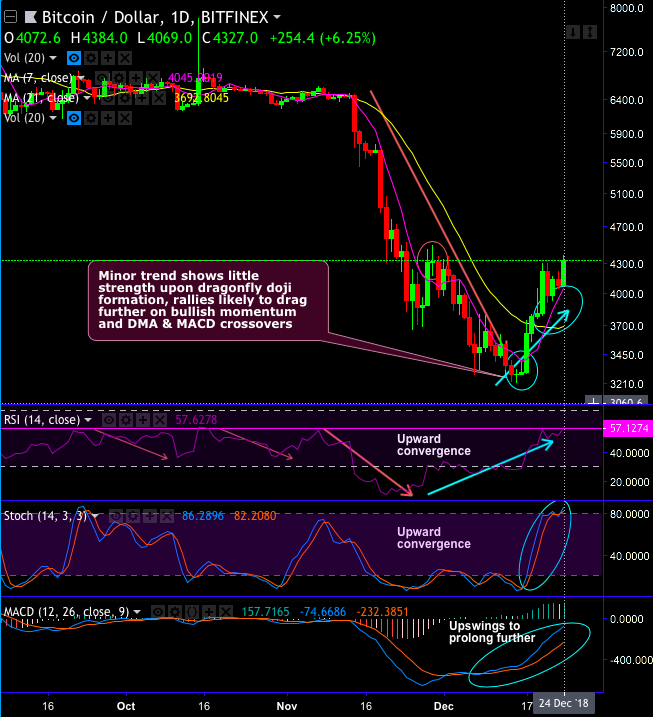Click the magenta 57.1274 price scale label
653x717 pixels.
coord(628,428)
